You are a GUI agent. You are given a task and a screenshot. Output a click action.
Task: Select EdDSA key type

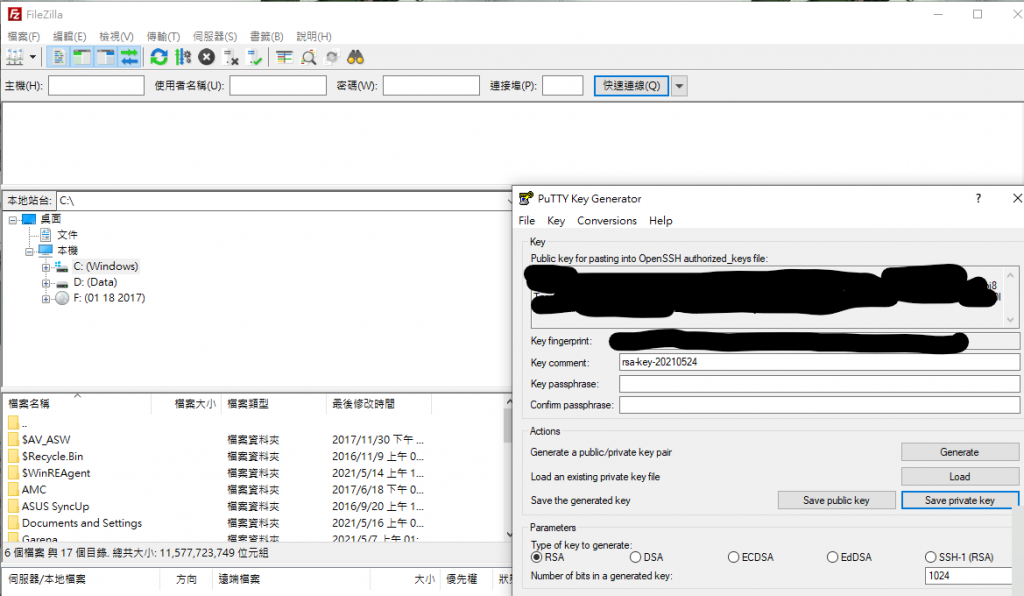(x=832, y=557)
